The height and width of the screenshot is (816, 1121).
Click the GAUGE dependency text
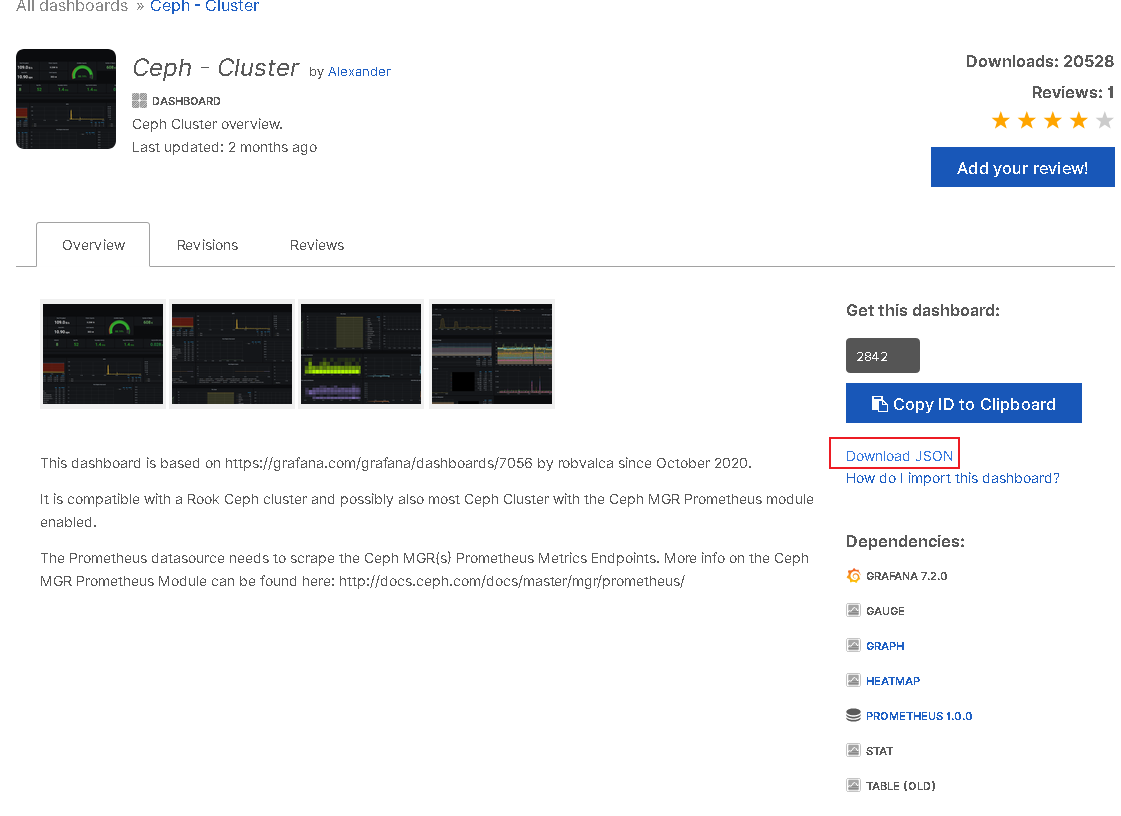pos(885,611)
